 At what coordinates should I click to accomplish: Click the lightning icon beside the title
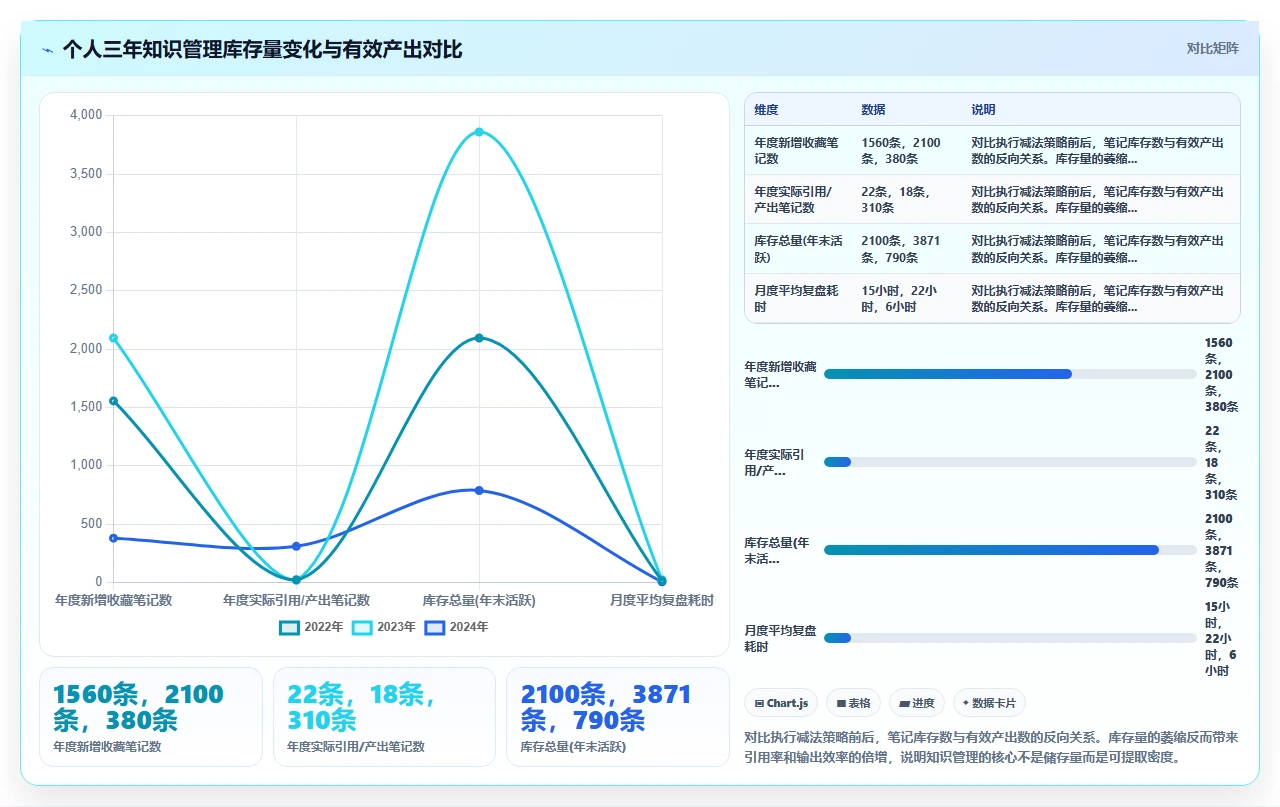(48, 50)
